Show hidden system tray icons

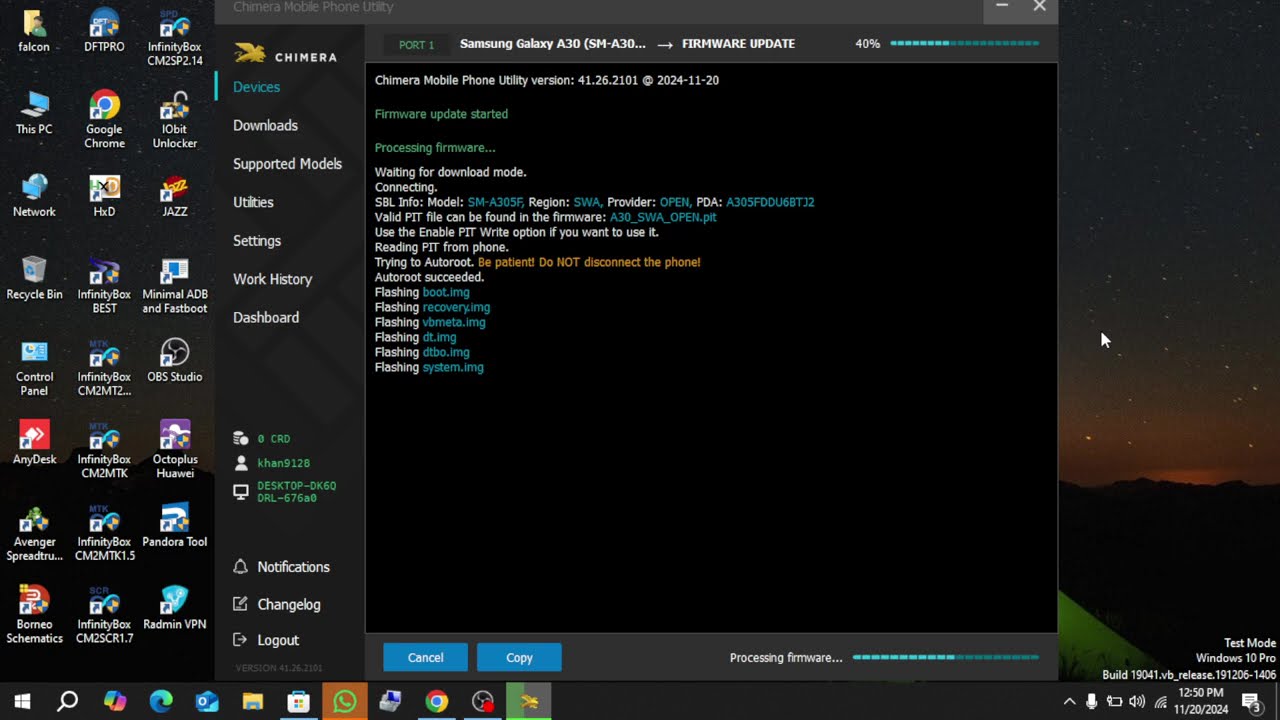1069,702
